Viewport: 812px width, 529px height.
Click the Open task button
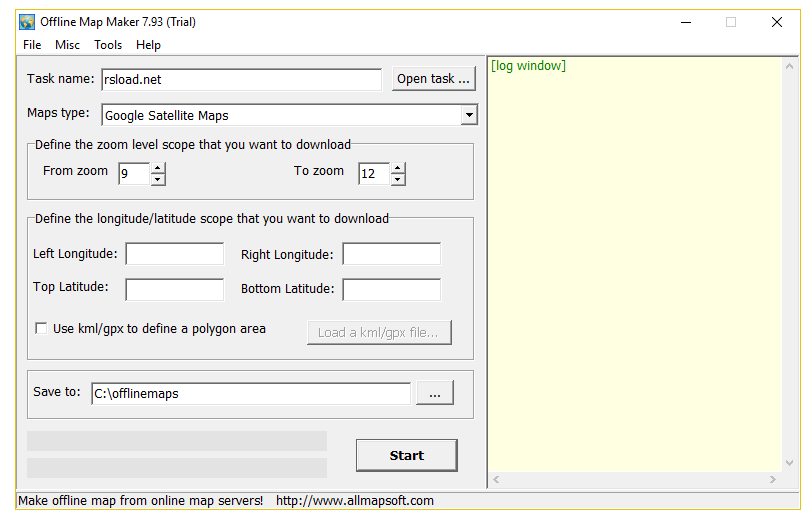pyautogui.click(x=432, y=79)
